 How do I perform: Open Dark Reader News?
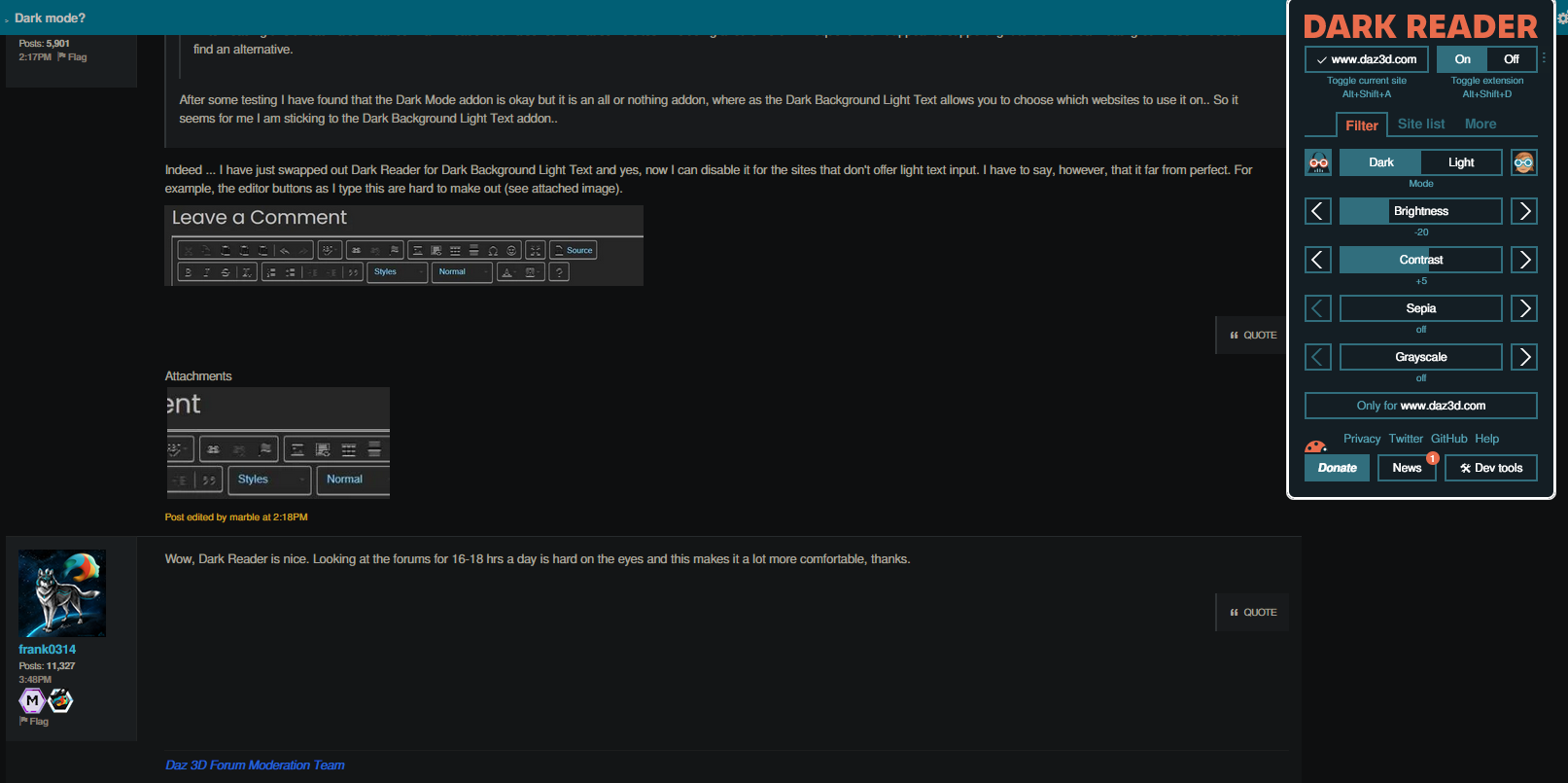click(x=1407, y=468)
